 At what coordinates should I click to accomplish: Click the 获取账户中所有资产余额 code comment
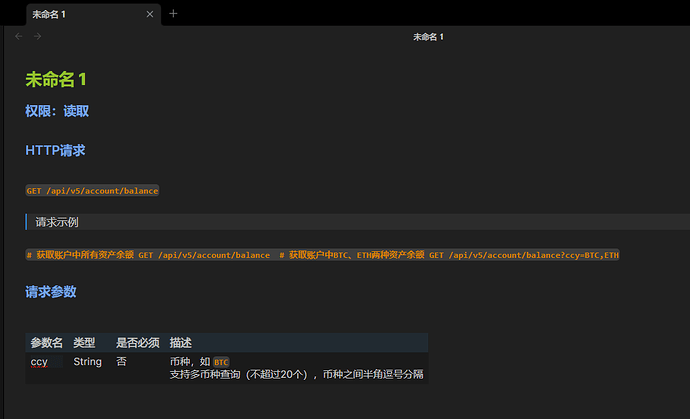(x=80, y=255)
